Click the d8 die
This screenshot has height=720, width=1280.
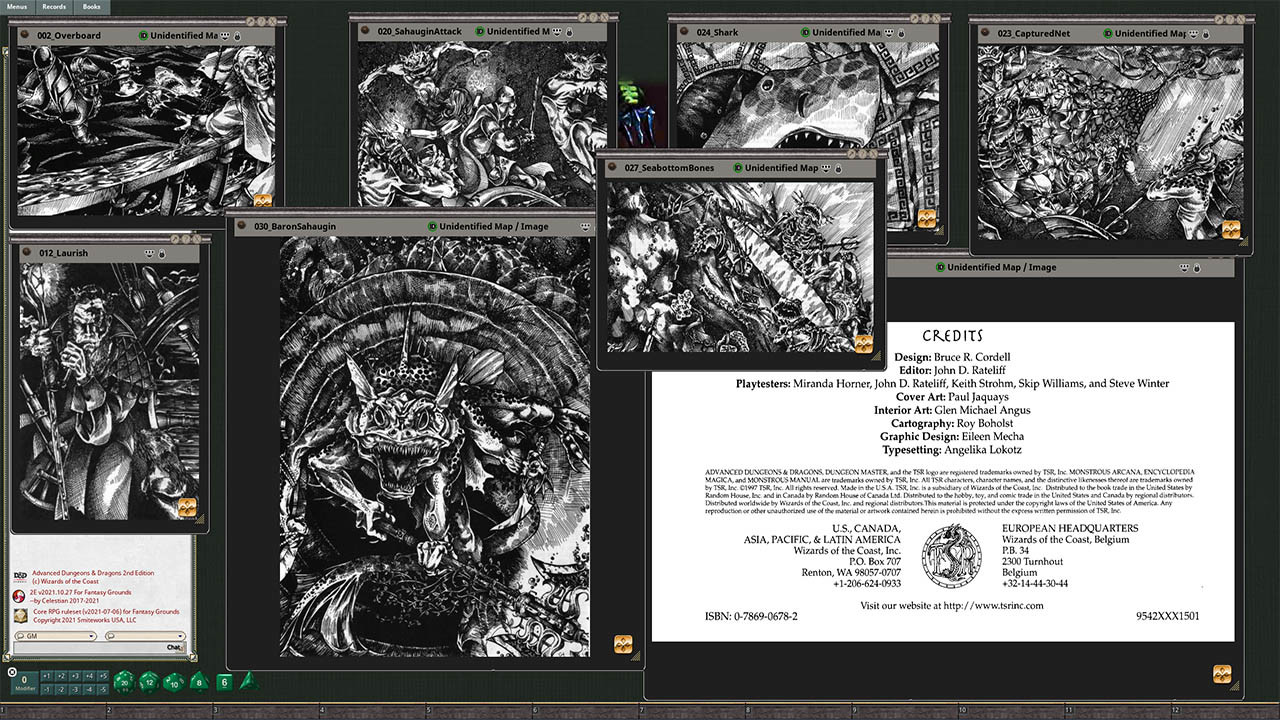199,682
